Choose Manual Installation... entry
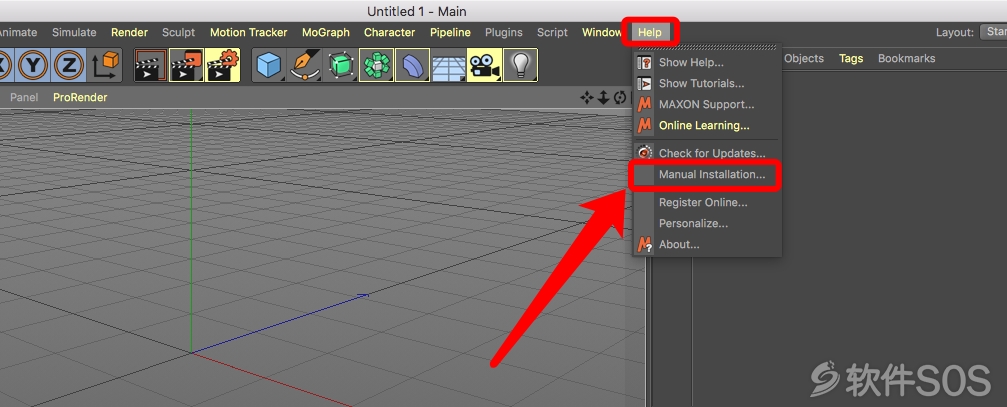Screen dimensions: 1007x407 coord(707,175)
